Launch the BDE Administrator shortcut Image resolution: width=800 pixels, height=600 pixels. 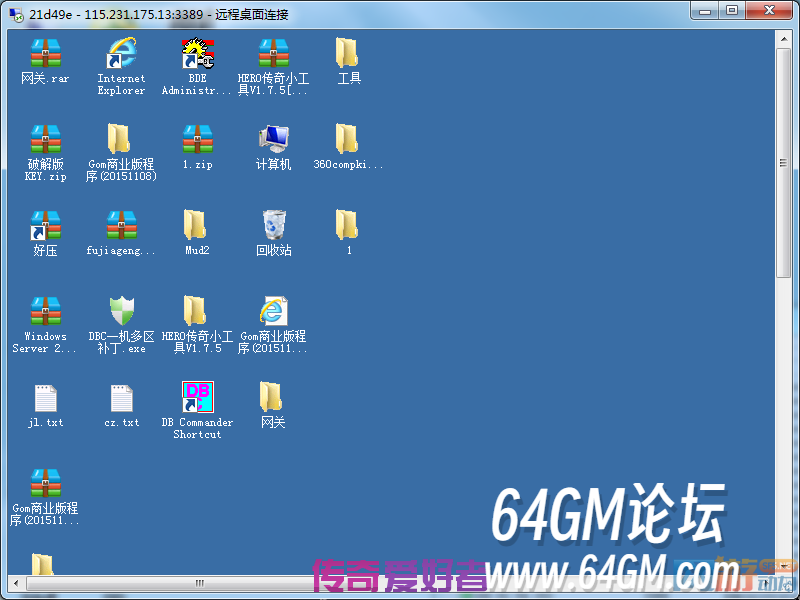tap(198, 53)
